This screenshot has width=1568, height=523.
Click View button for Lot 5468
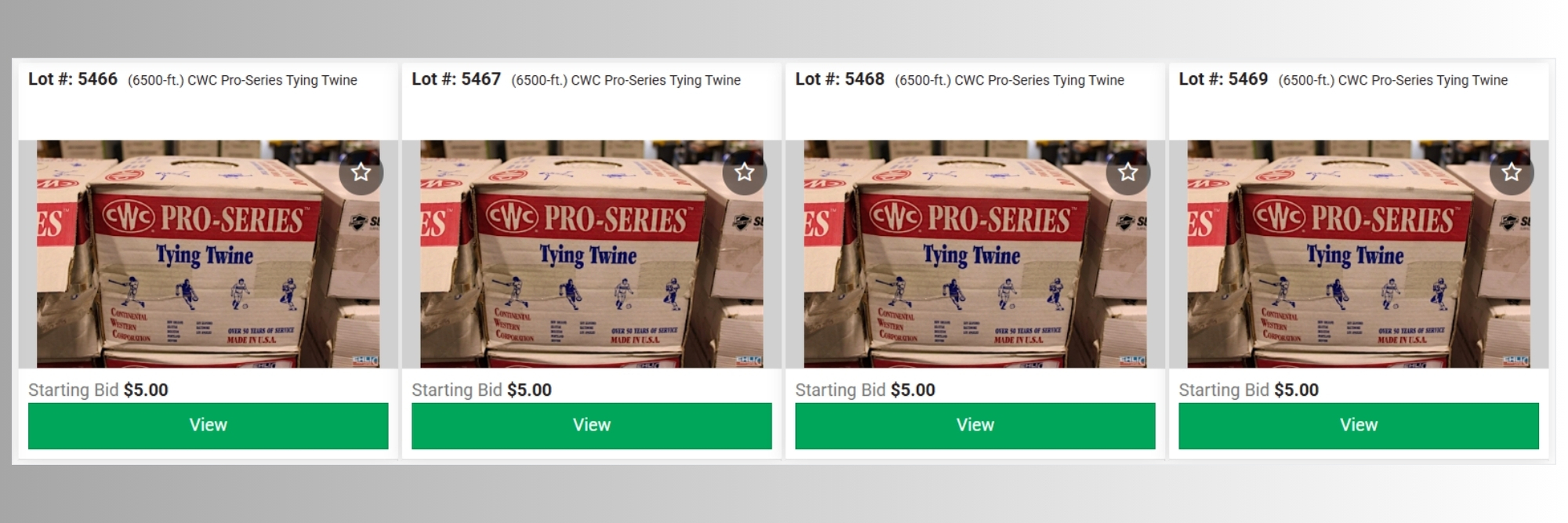(x=975, y=426)
